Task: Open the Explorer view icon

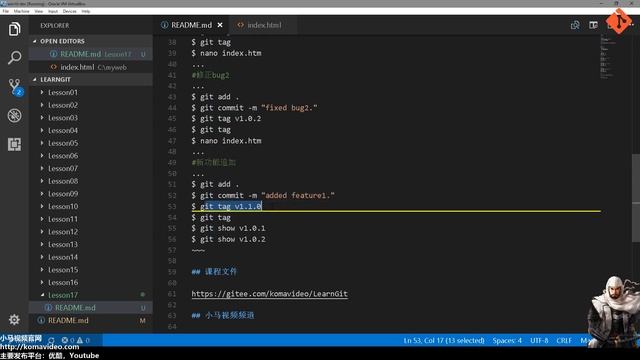Action: coord(14,29)
